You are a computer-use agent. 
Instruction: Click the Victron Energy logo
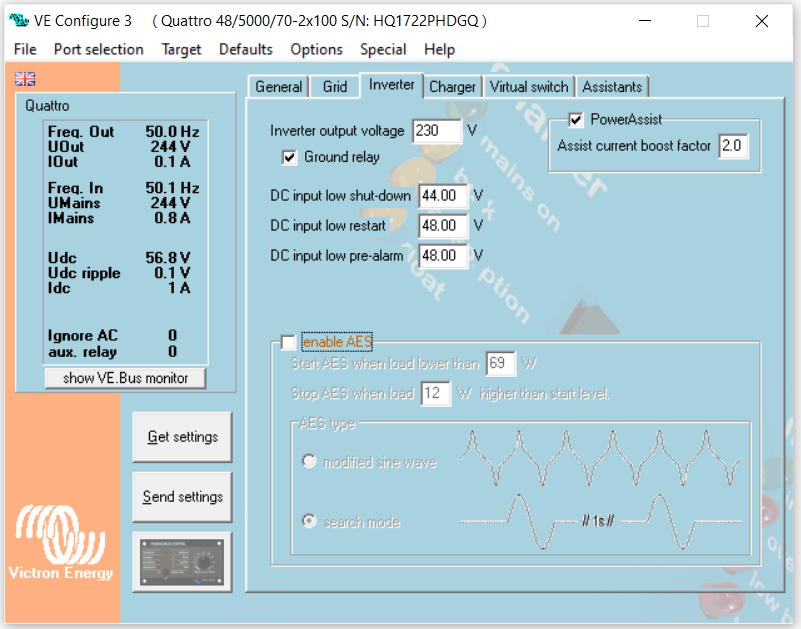click(60, 543)
